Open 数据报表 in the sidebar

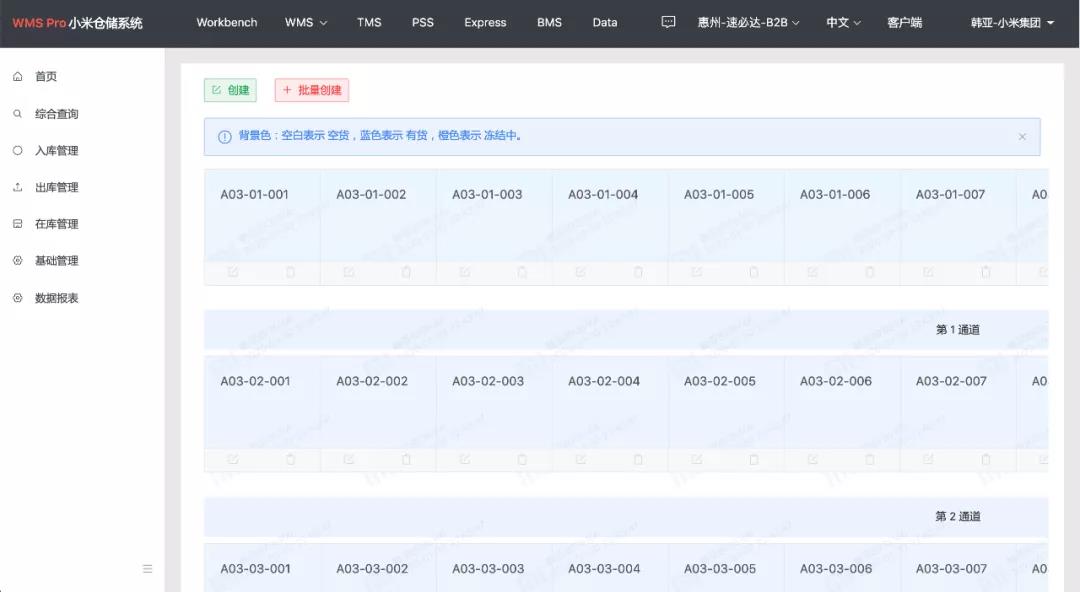coord(56,298)
